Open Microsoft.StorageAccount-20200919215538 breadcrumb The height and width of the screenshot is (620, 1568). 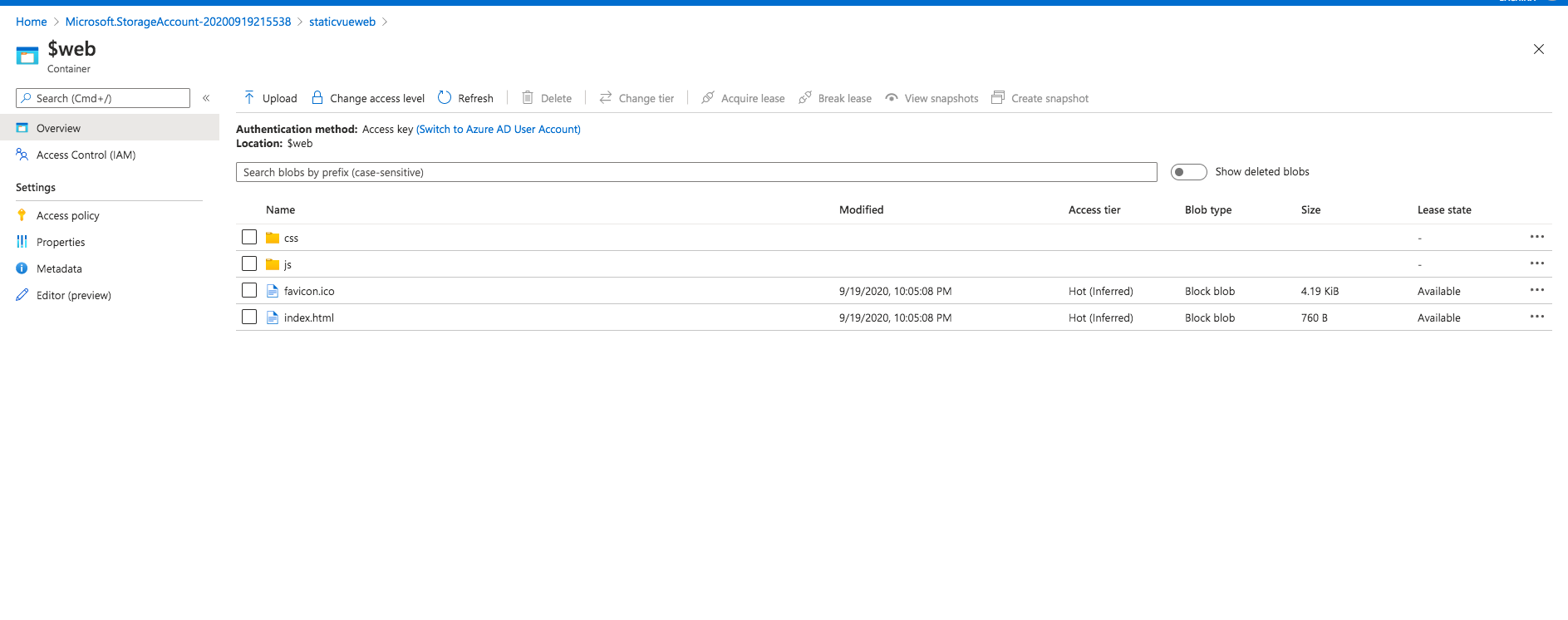click(x=179, y=22)
